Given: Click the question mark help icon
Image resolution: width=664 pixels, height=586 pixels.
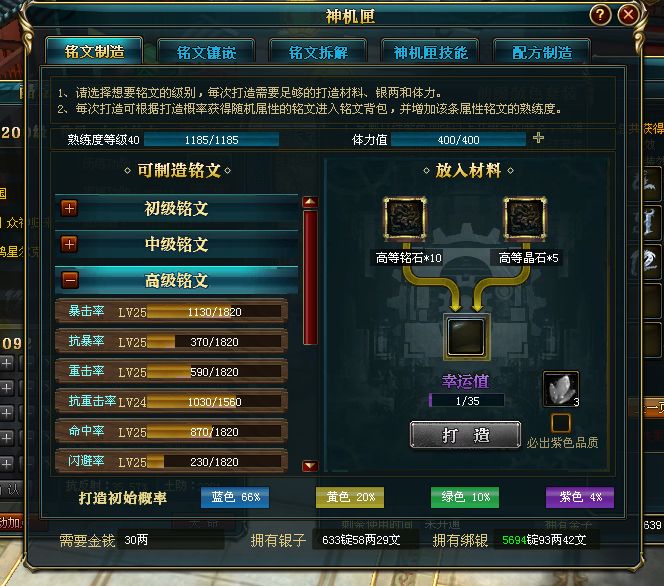Looking at the screenshot, I should (x=600, y=15).
